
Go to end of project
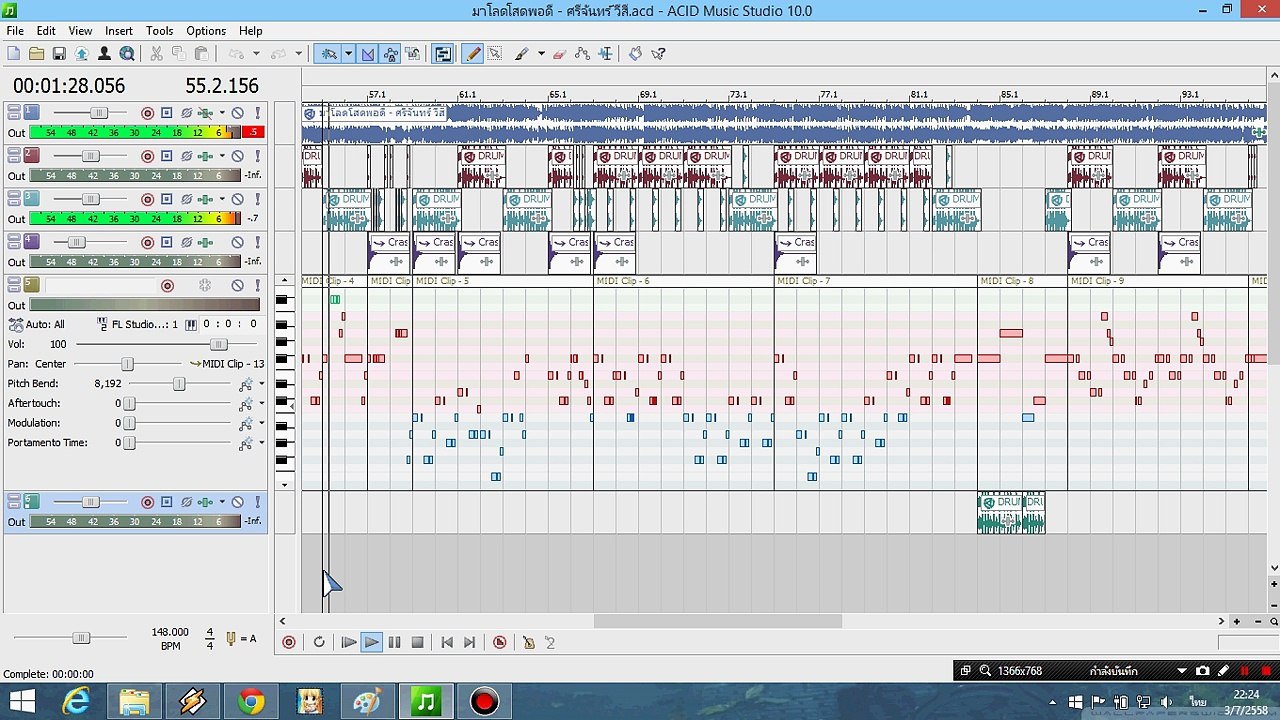(470, 642)
